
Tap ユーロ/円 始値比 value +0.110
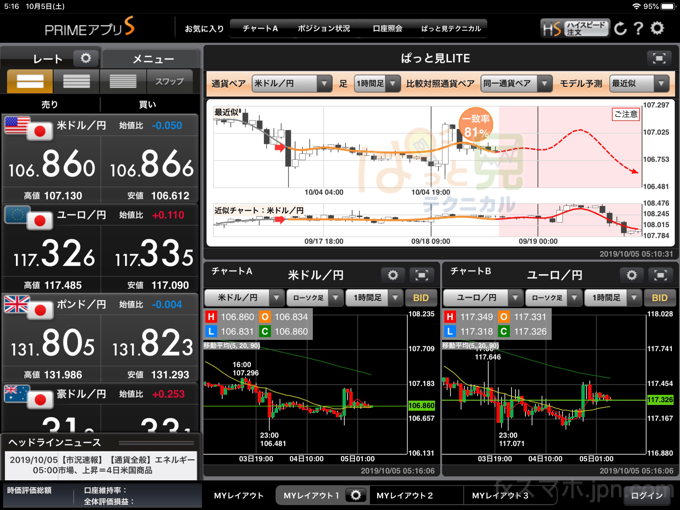click(x=168, y=215)
